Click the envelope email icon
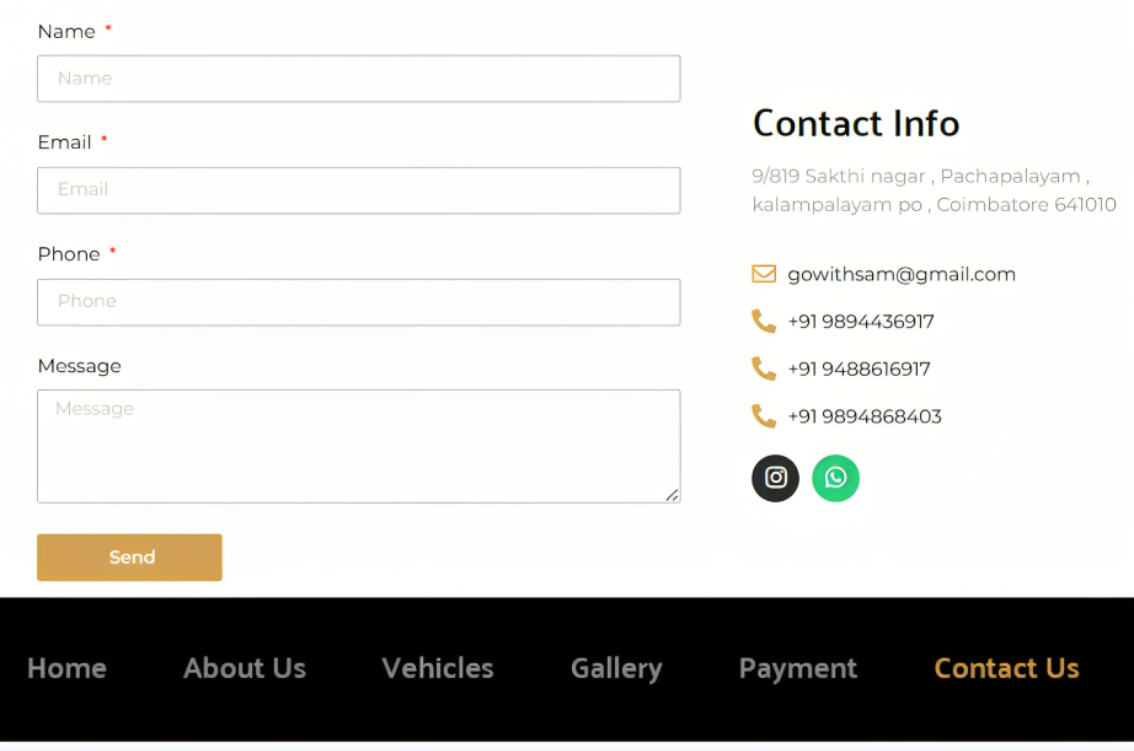Image resolution: width=1134 pixels, height=751 pixels. pos(764,274)
